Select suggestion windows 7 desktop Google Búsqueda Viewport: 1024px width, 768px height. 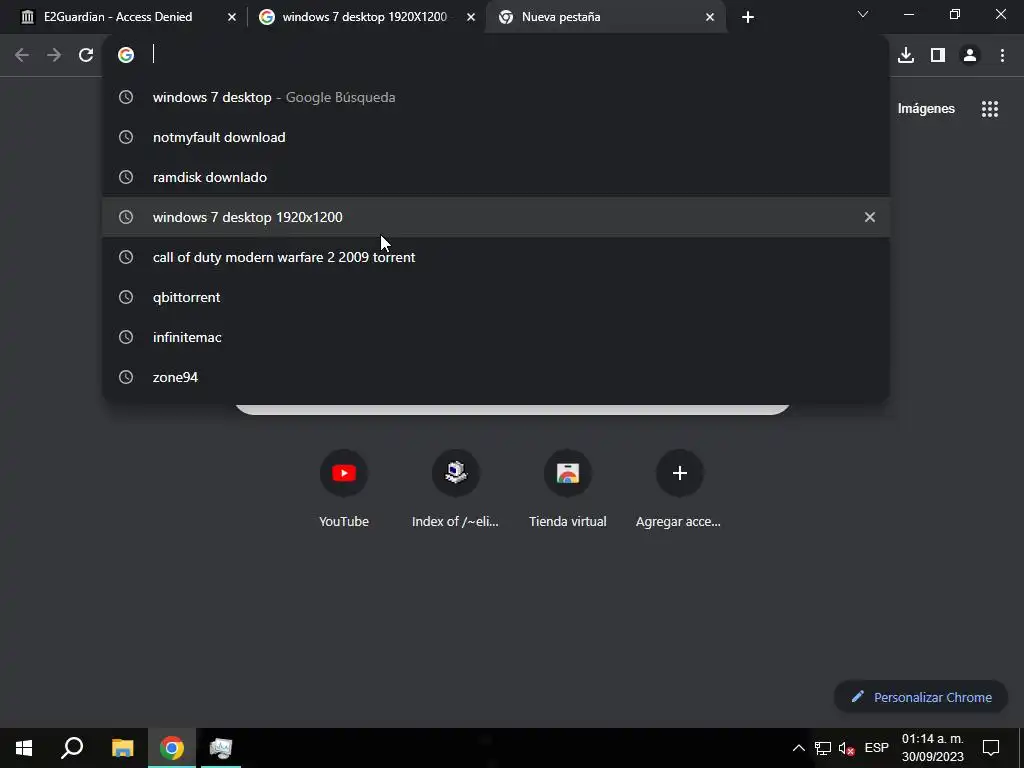click(496, 97)
